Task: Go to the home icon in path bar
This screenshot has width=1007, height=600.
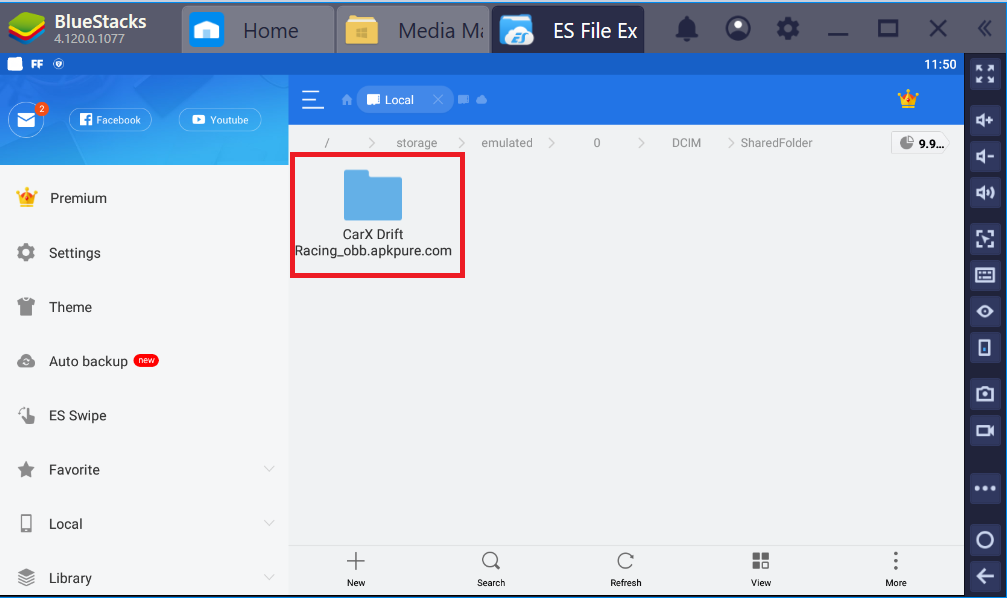Action: click(347, 100)
